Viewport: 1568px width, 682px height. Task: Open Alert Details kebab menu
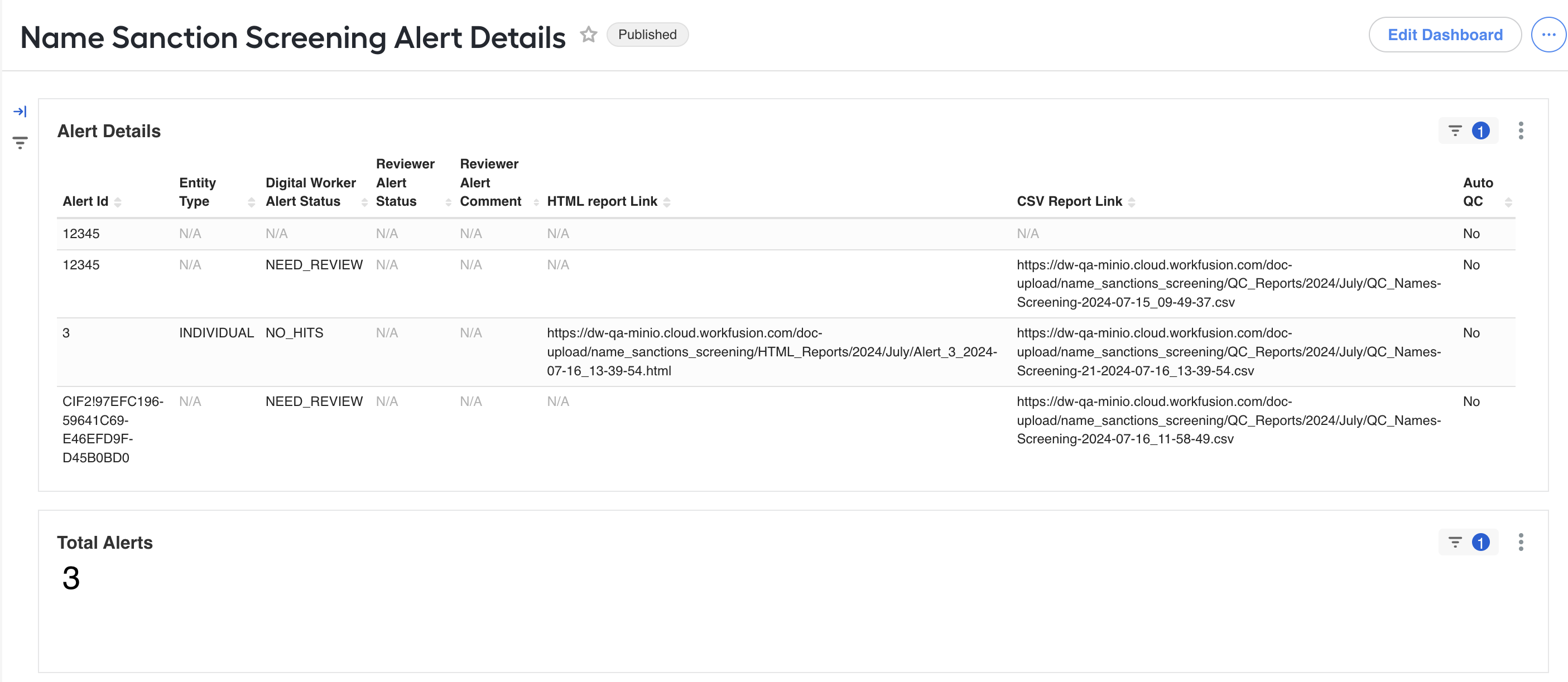(1521, 131)
